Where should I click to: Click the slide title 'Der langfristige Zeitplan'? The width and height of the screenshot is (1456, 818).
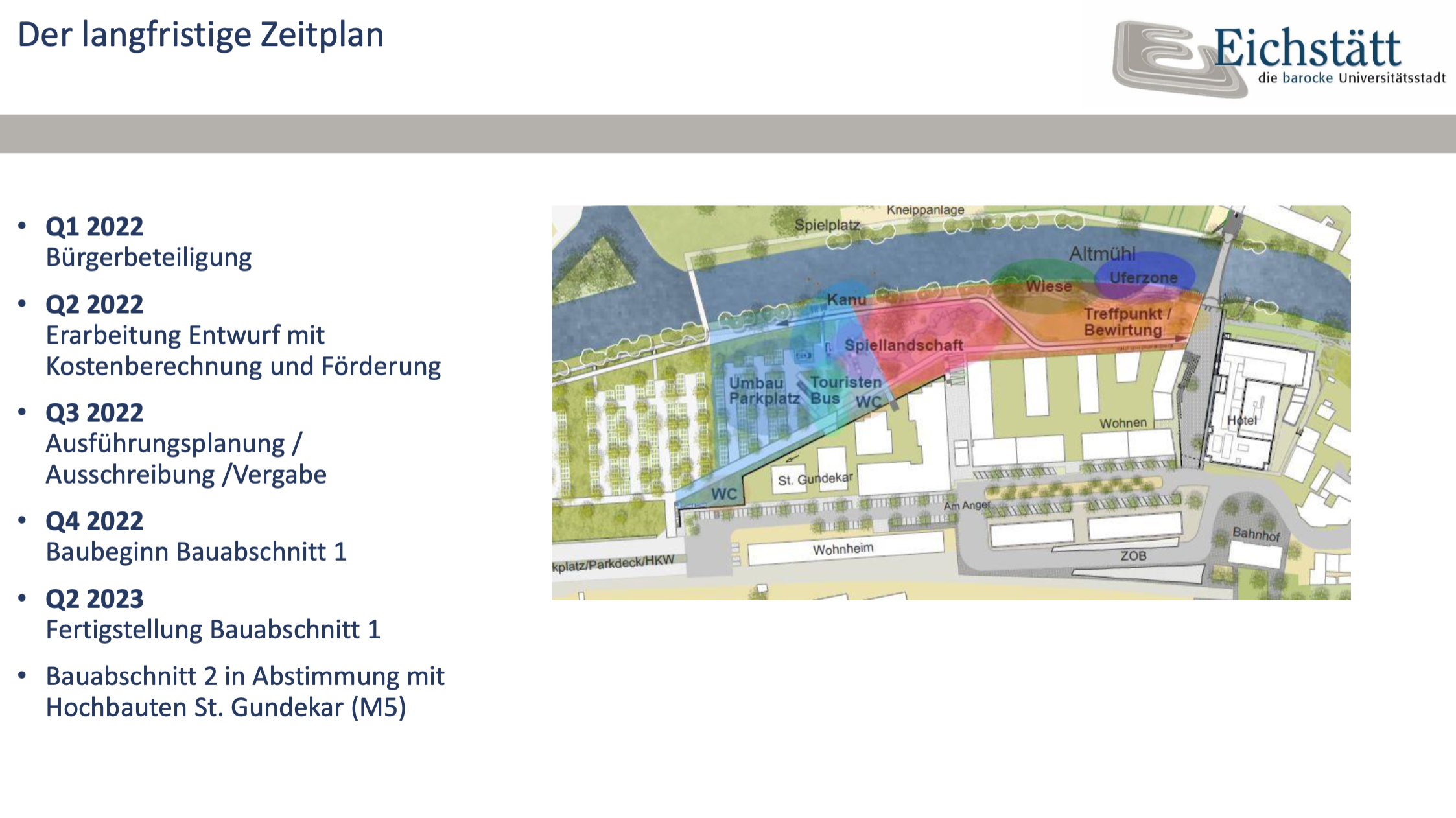tap(200, 35)
